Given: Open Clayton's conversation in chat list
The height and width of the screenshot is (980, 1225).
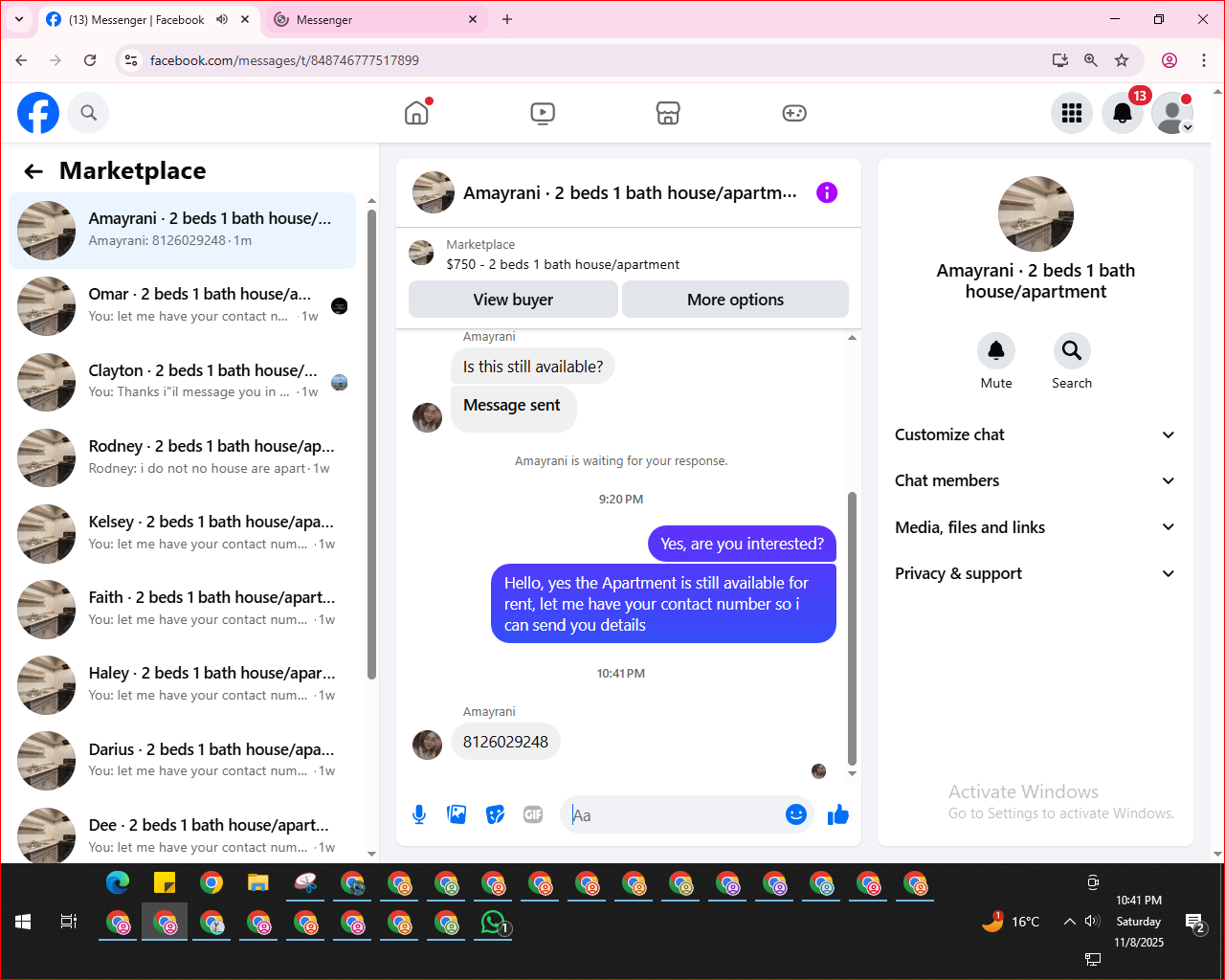Looking at the screenshot, I should click(183, 382).
